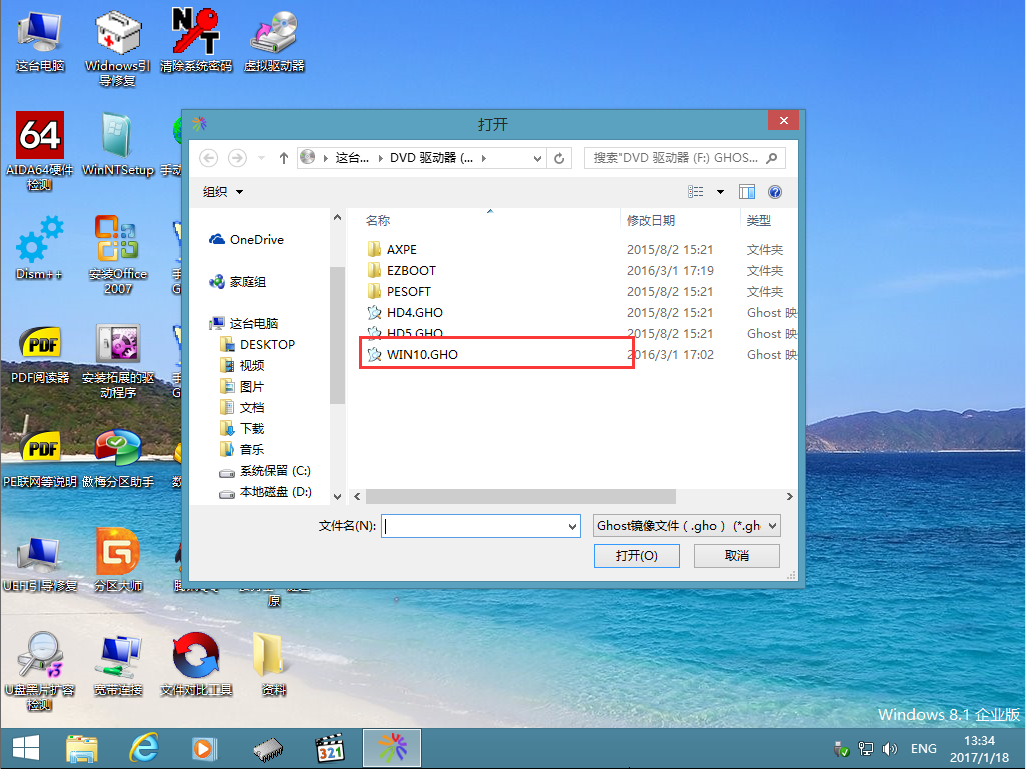Image resolution: width=1026 pixels, height=769 pixels.
Task: Go up one folder level
Action: tap(283, 158)
